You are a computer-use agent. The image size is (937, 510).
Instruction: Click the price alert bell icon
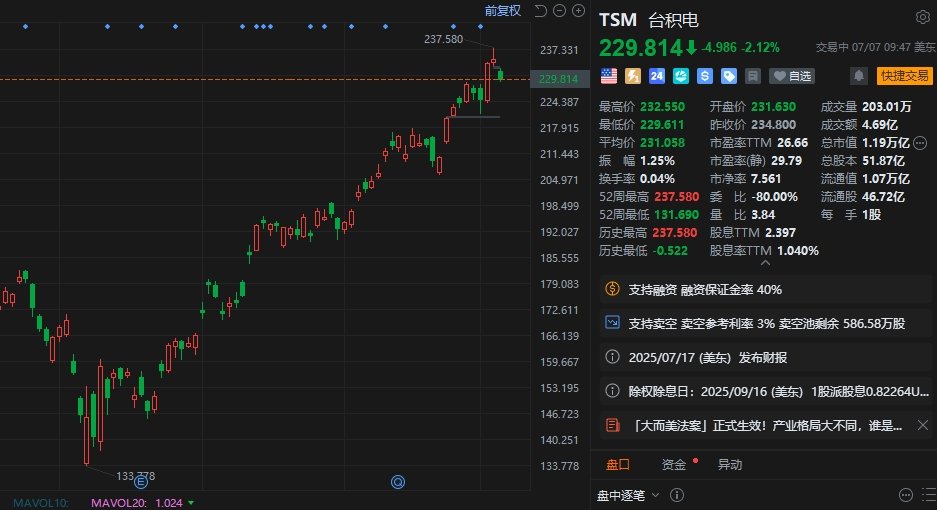pos(859,76)
